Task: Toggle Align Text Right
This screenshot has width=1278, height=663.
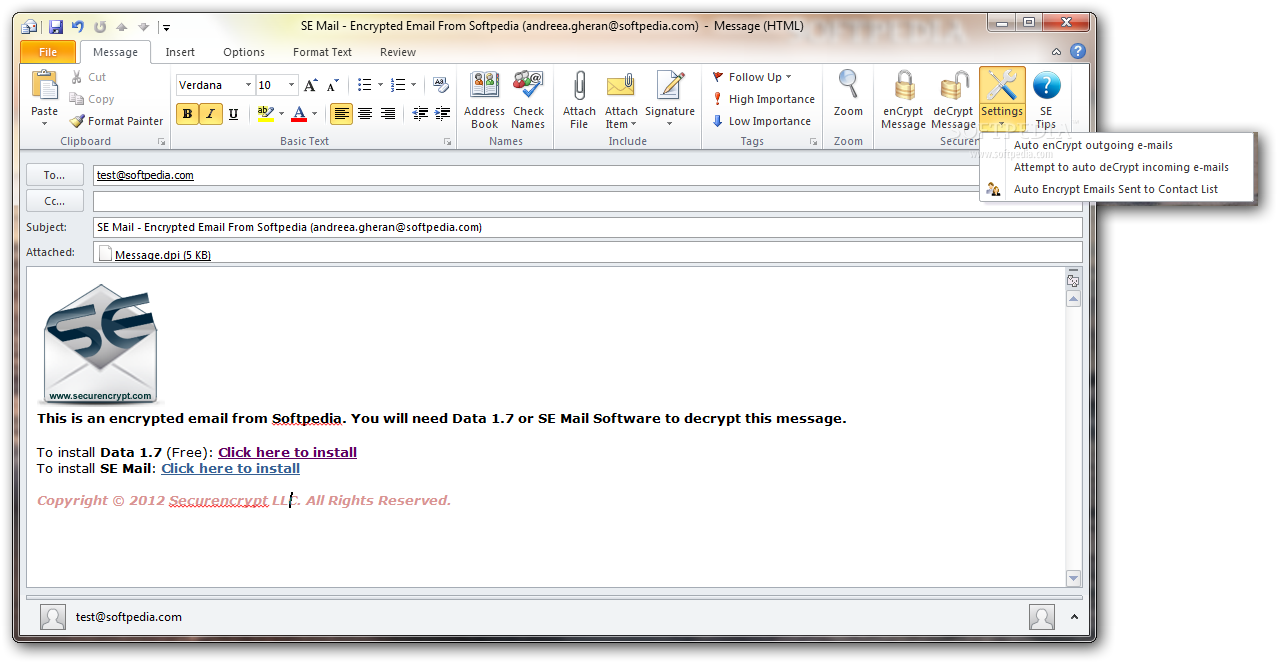Action: click(388, 114)
